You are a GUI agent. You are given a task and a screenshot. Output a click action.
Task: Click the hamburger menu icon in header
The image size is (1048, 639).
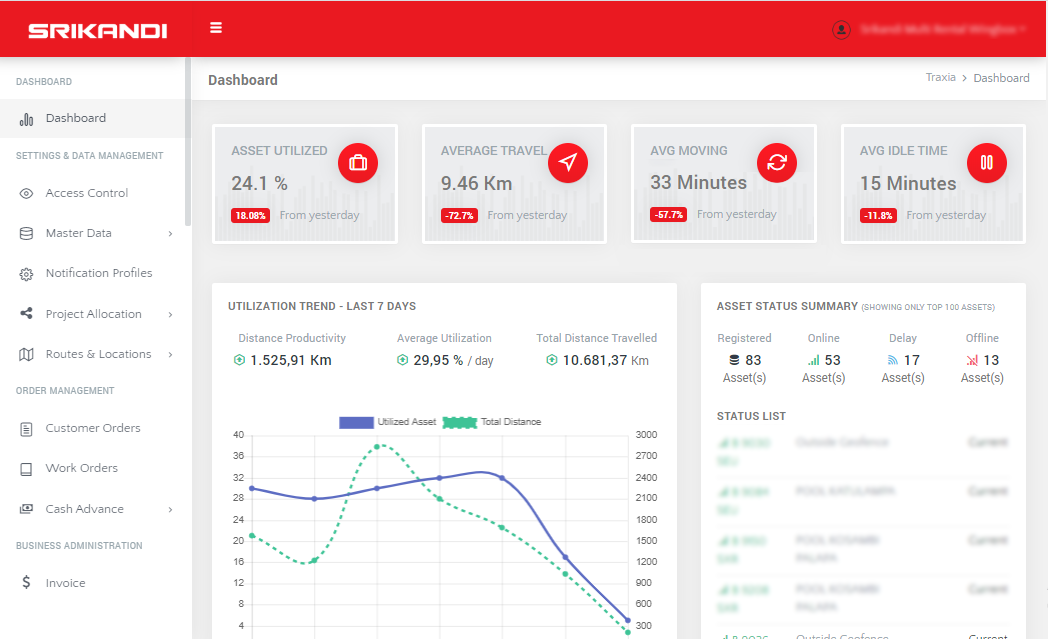216,28
